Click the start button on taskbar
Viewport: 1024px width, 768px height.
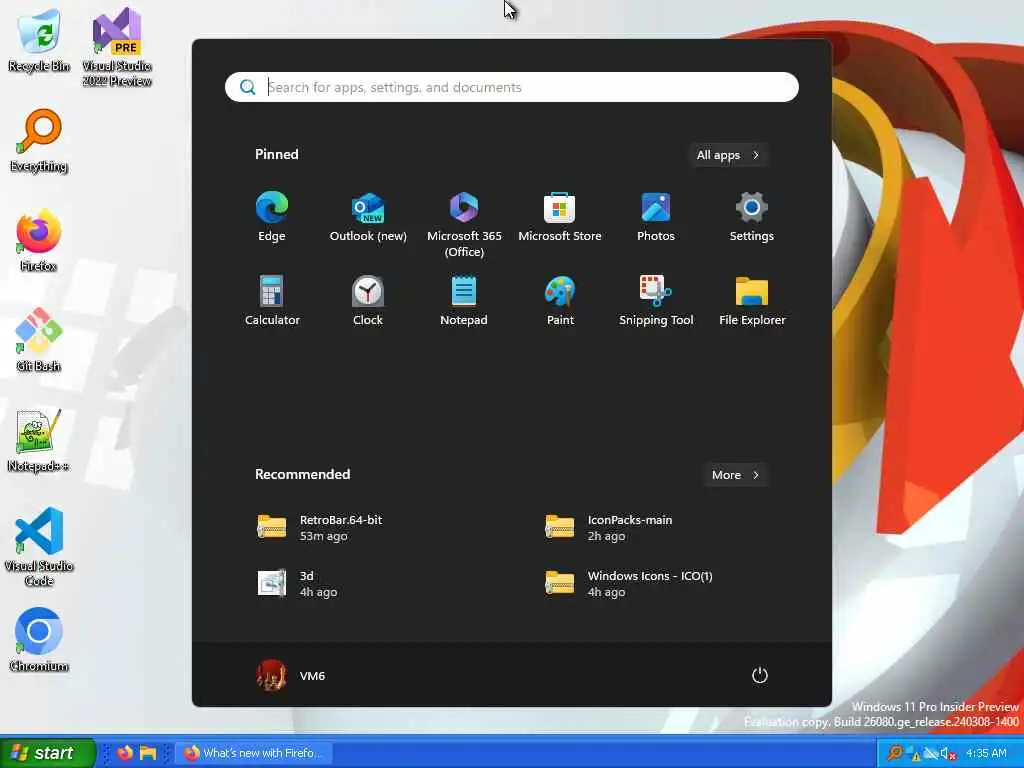coord(48,753)
